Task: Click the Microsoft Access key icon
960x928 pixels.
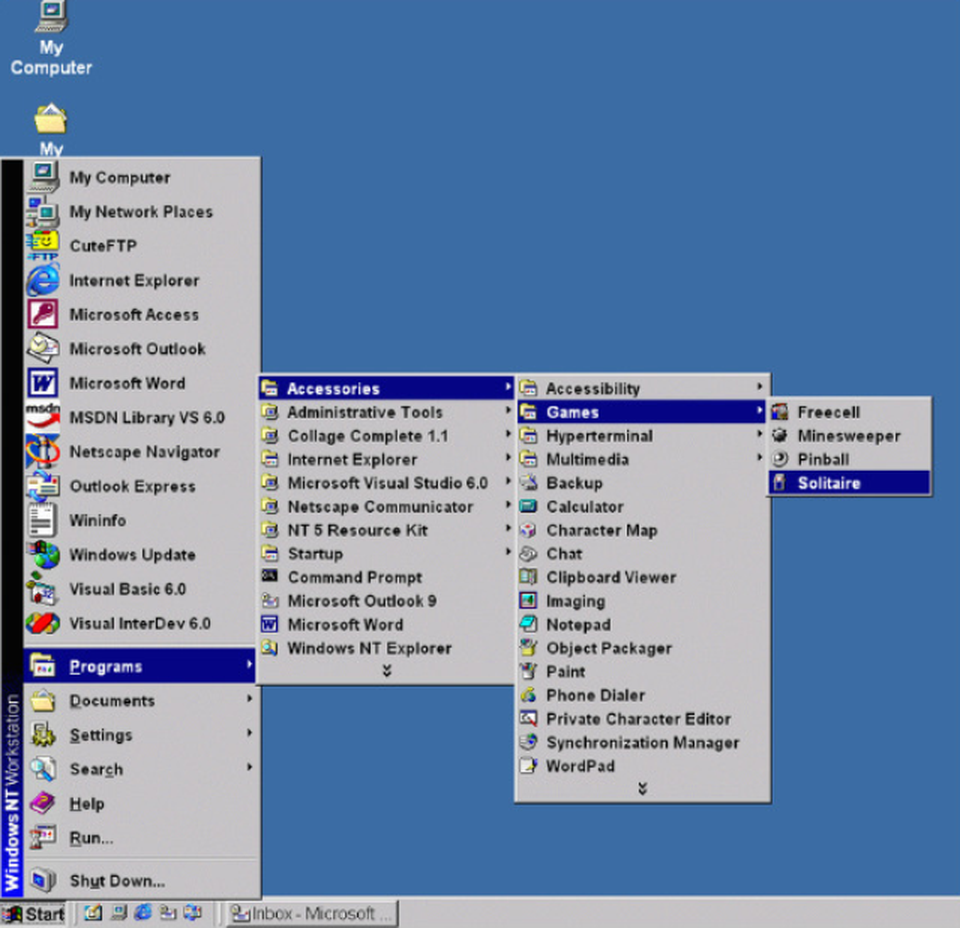Action: pos(42,314)
